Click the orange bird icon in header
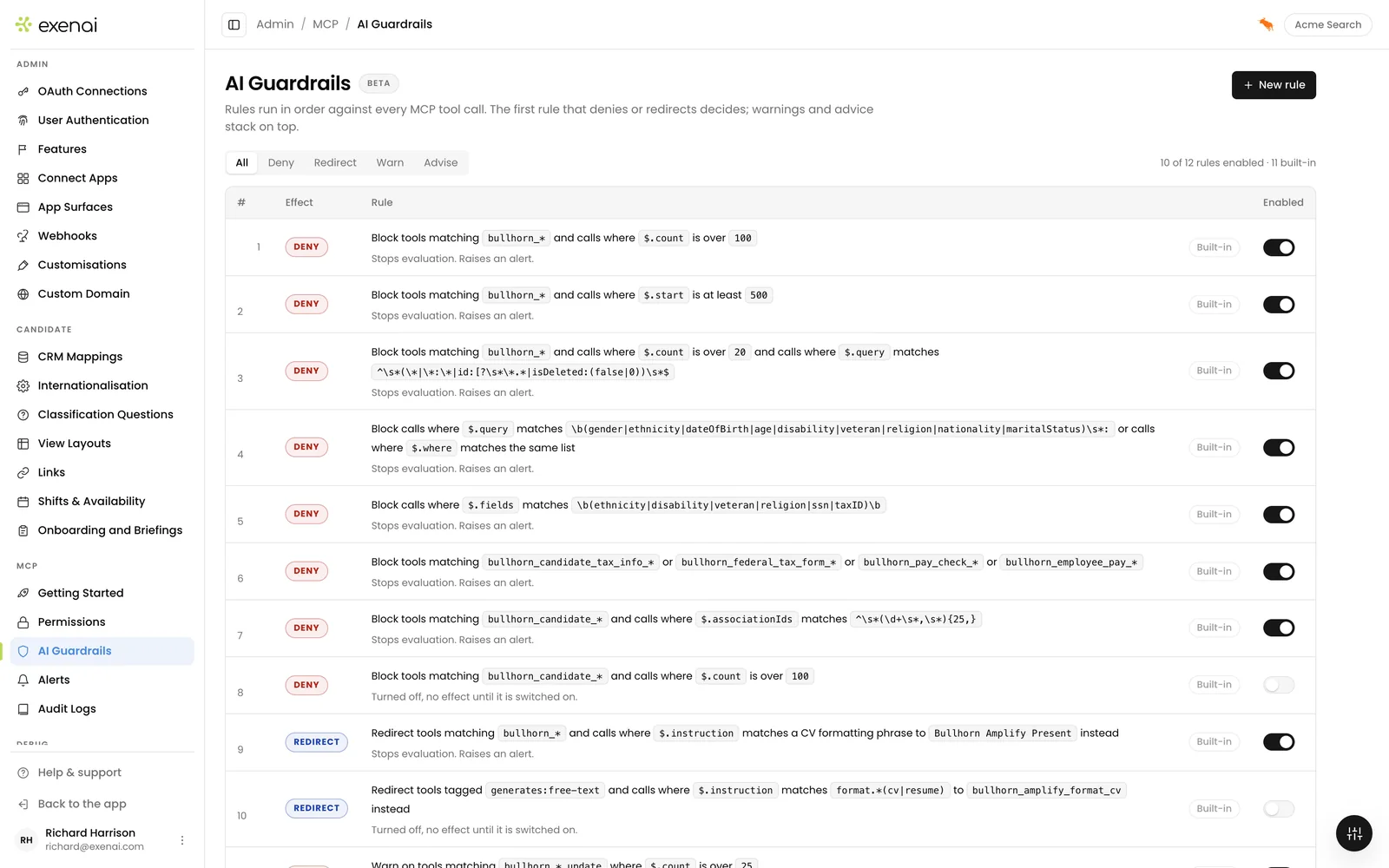Image resolution: width=1389 pixels, height=868 pixels. point(1266,24)
